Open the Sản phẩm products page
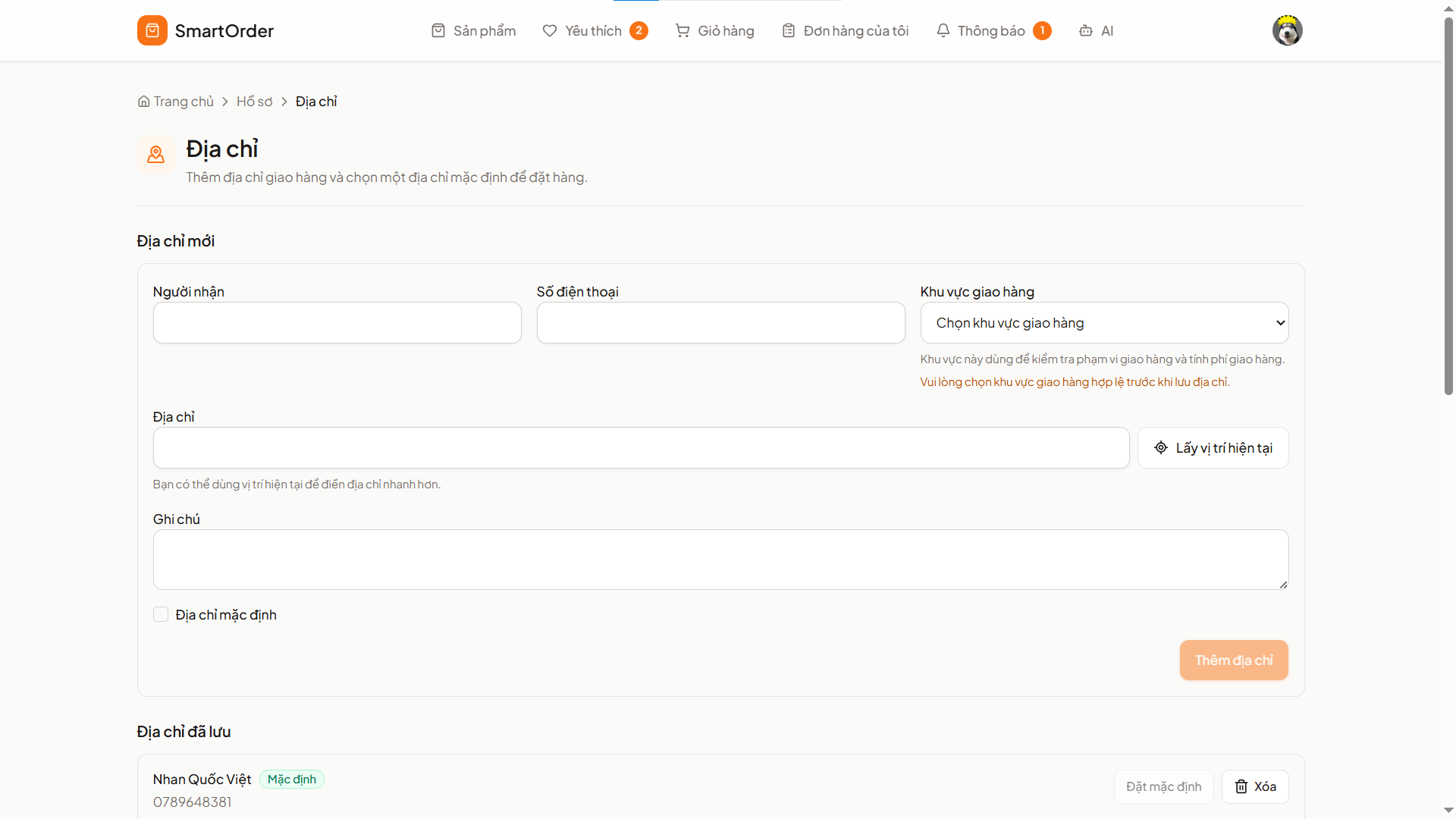Screen dimensions: 1456x819 473,30
